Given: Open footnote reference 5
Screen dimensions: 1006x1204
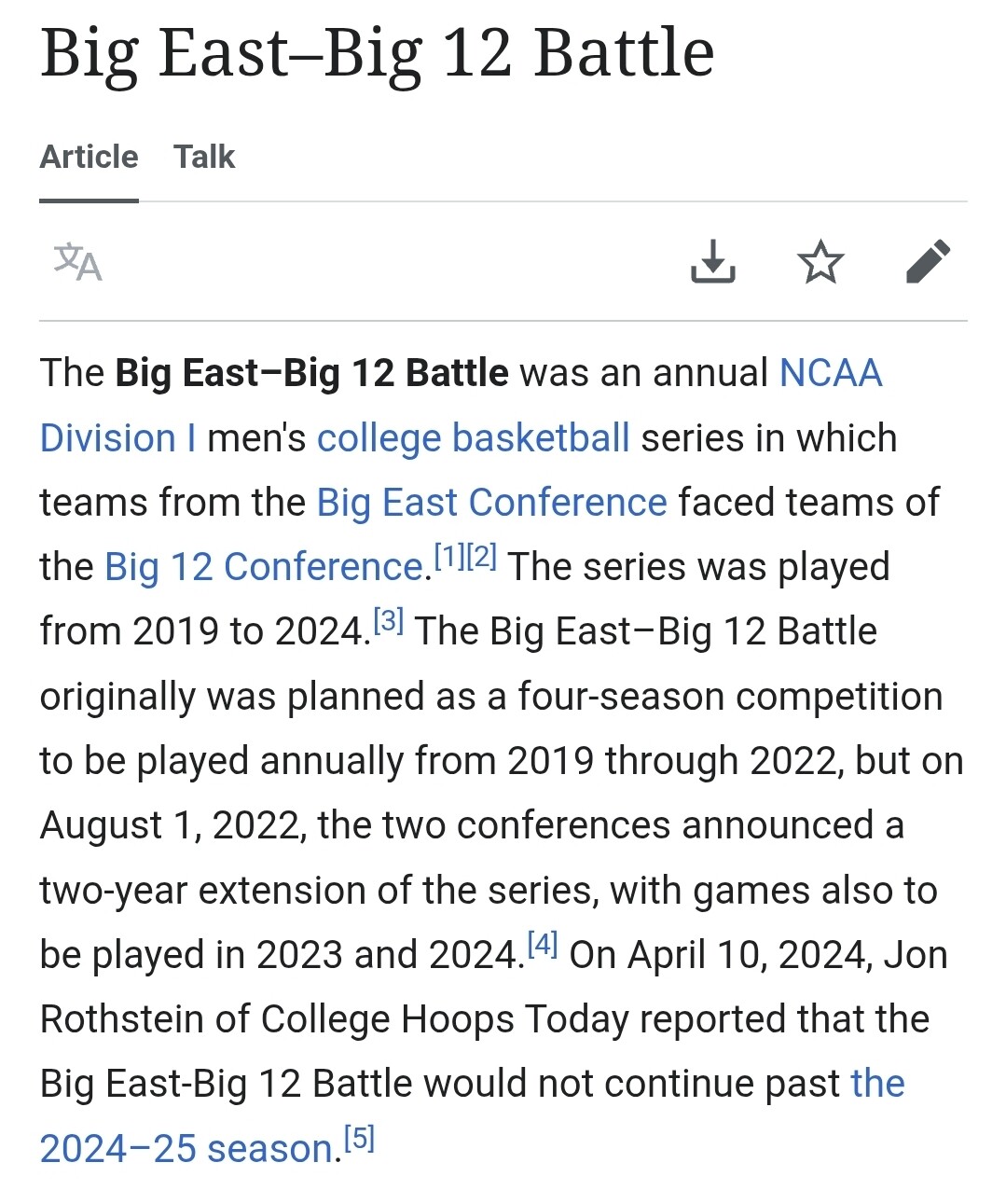Looking at the screenshot, I should tap(359, 1139).
